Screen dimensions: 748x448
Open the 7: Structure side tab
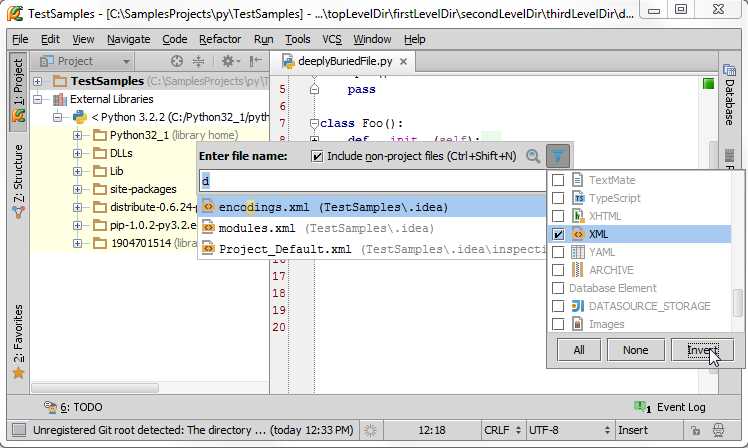pos(18,181)
